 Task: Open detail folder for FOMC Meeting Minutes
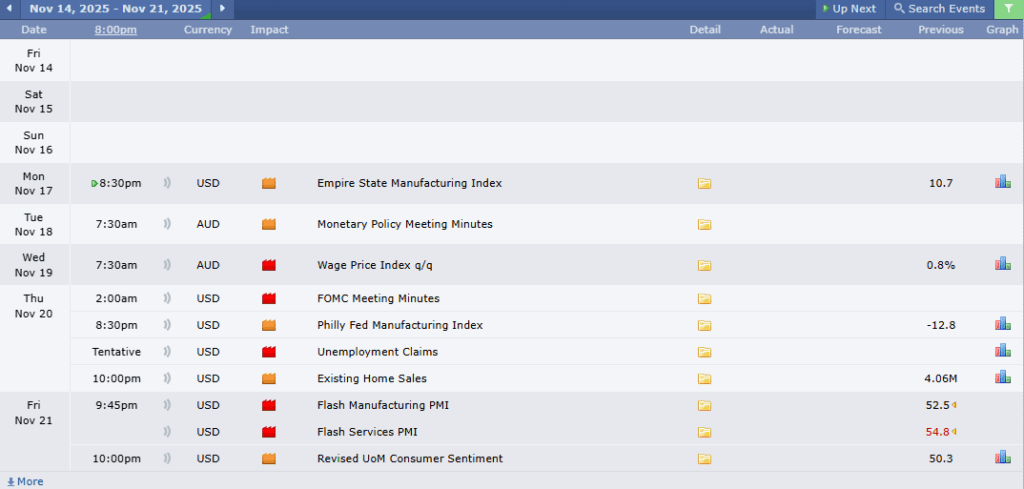click(704, 298)
